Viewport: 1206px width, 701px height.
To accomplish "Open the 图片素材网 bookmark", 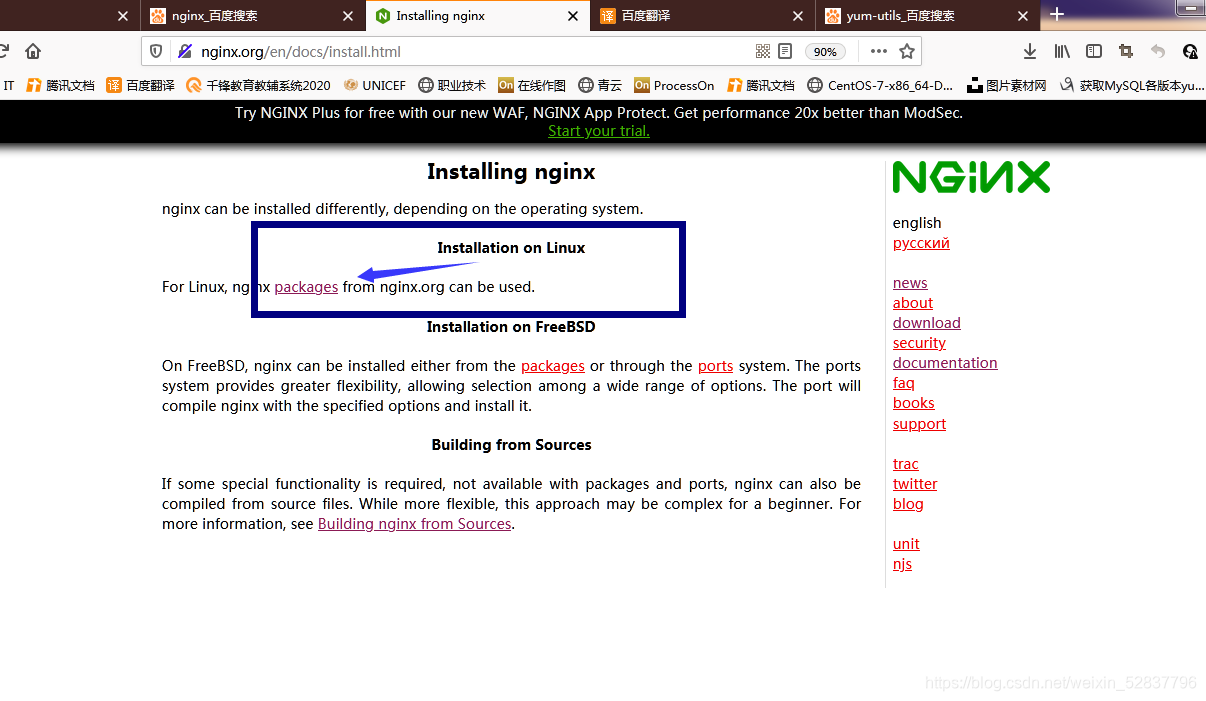I will [1007, 86].
